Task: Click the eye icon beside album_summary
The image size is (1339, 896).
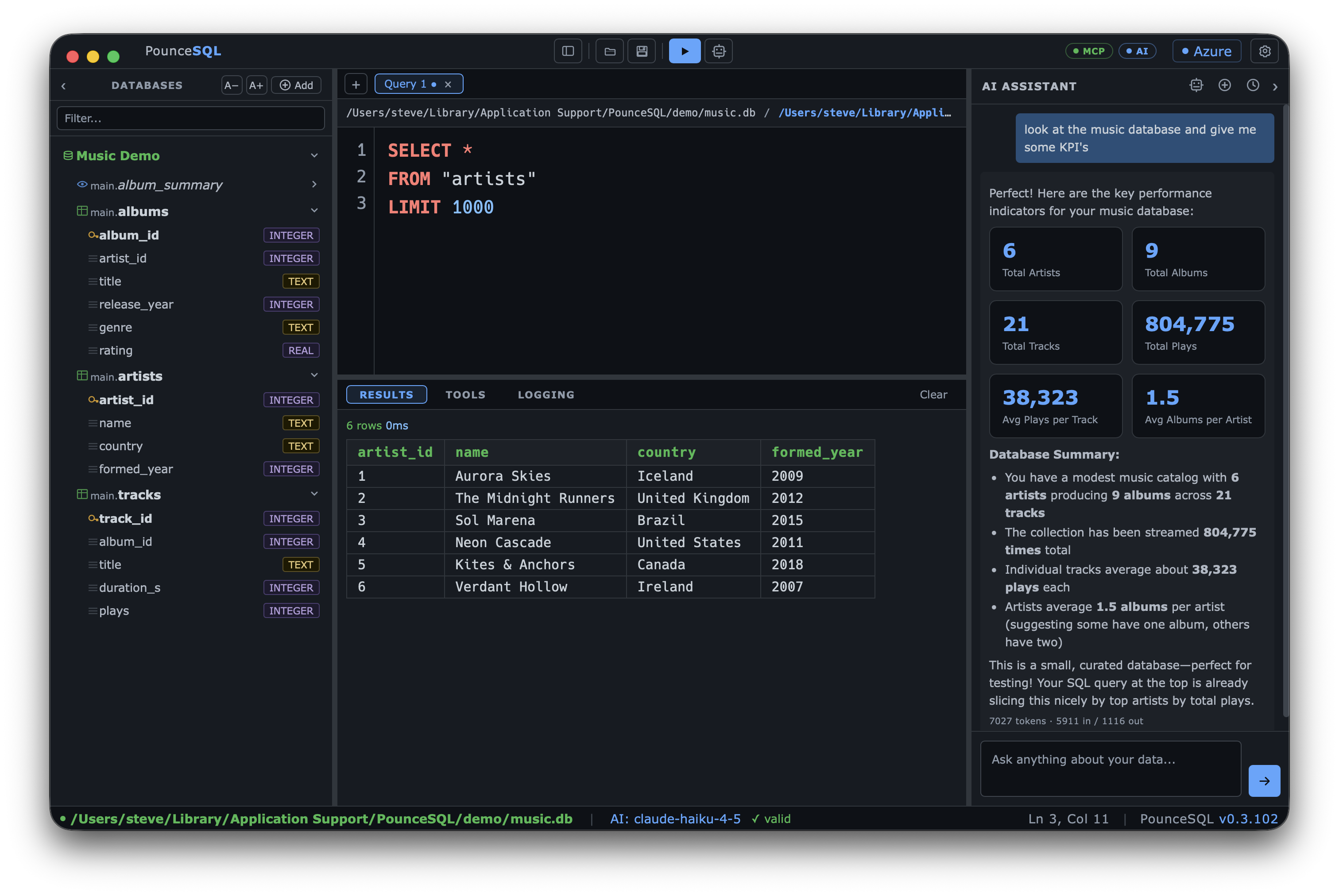Action: pos(82,185)
